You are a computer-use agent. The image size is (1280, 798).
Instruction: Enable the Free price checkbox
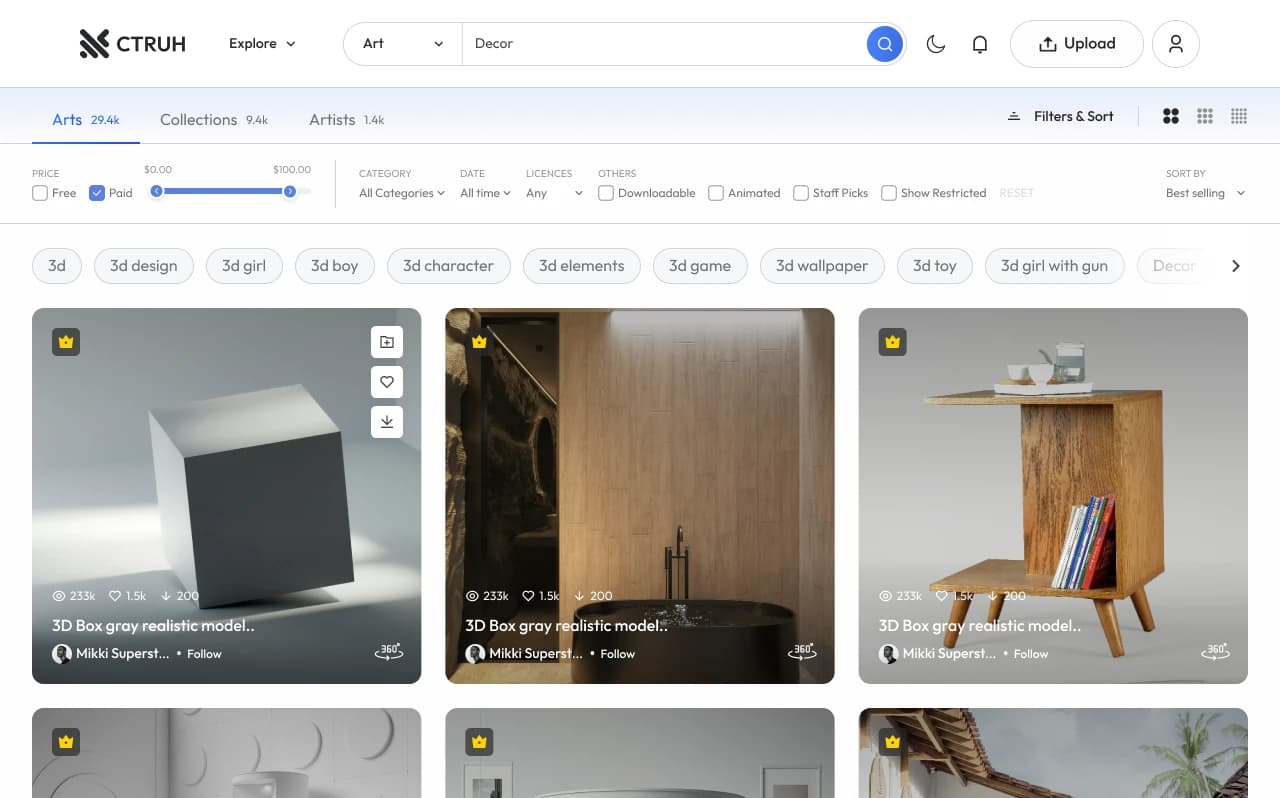click(x=40, y=193)
